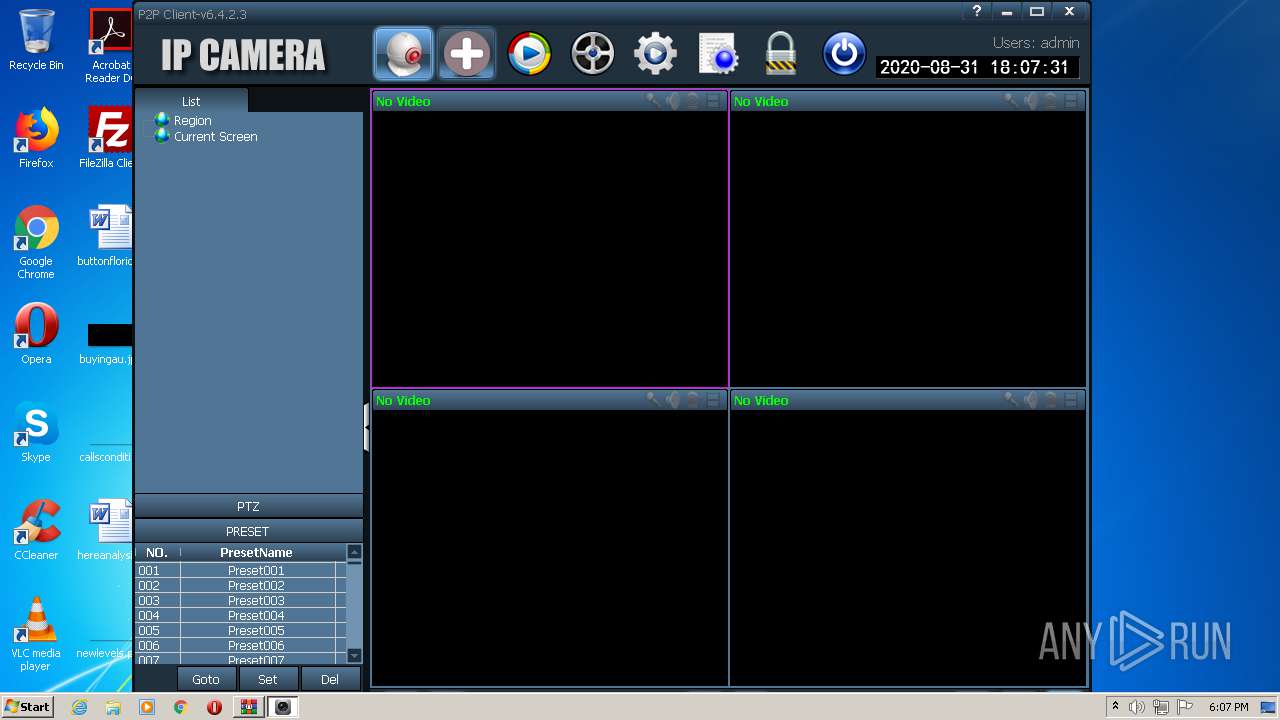Toggle speaker in top-left video pane
The image size is (1280, 720).
tap(673, 101)
